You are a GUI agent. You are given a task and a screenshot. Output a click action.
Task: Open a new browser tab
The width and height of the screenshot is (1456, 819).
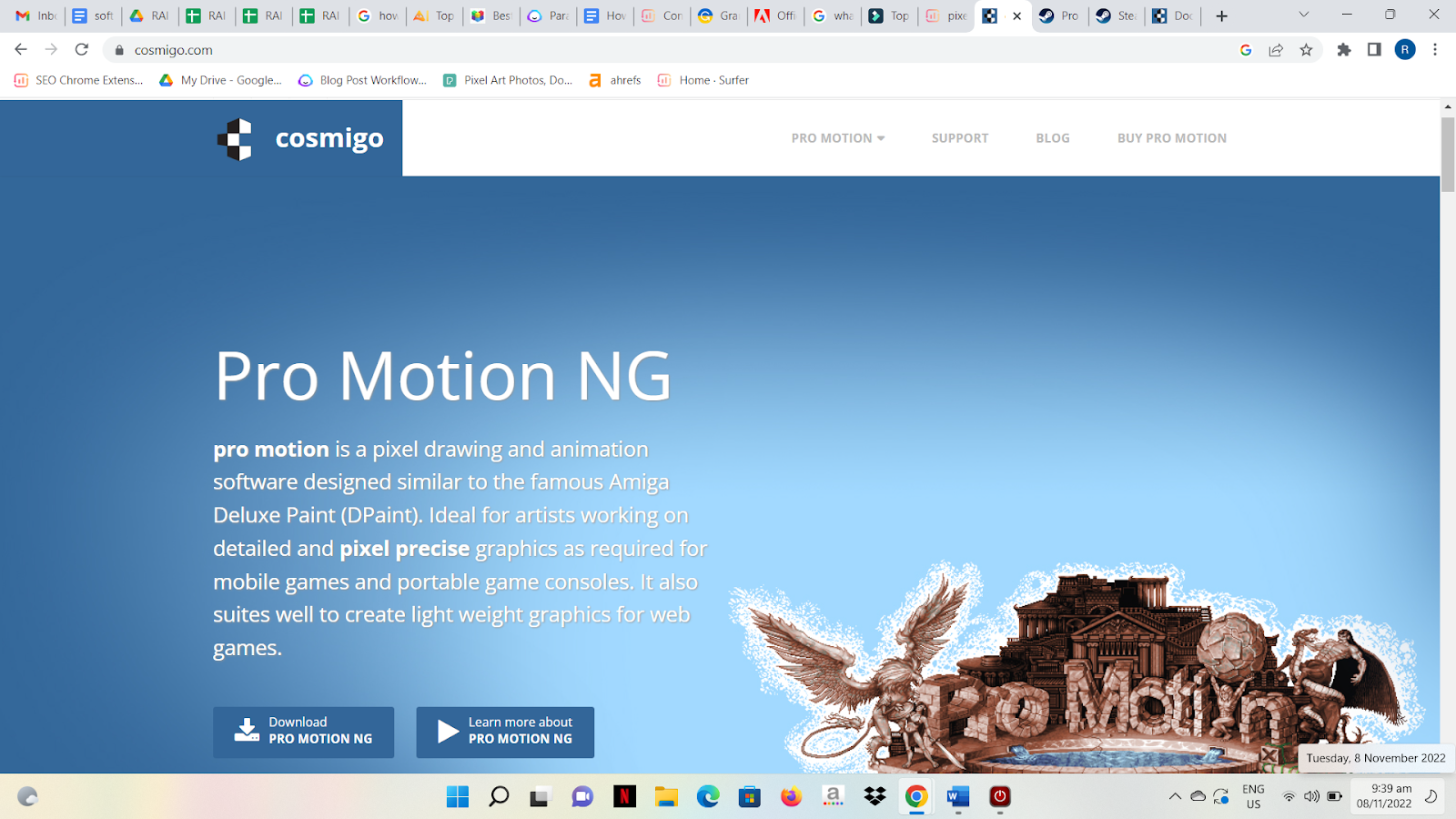pyautogui.click(x=1221, y=15)
